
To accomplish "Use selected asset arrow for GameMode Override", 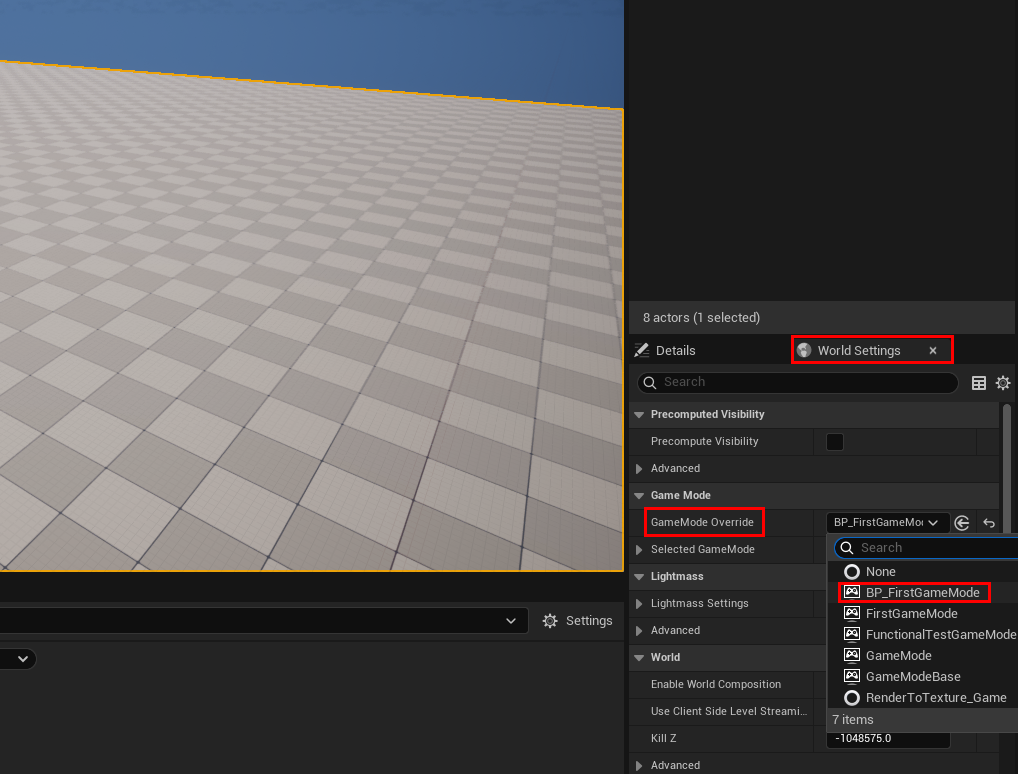I will tap(962, 523).
